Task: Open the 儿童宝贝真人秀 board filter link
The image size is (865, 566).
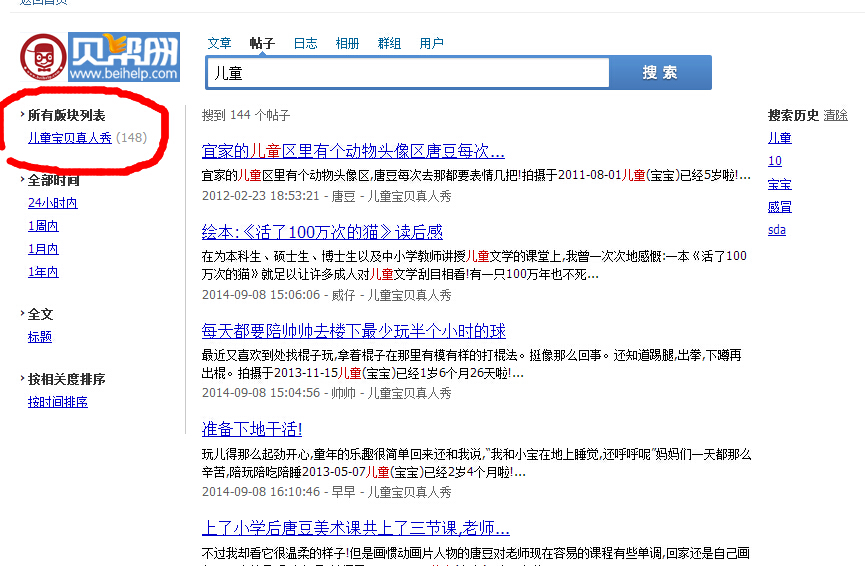Action: pyautogui.click(x=70, y=137)
